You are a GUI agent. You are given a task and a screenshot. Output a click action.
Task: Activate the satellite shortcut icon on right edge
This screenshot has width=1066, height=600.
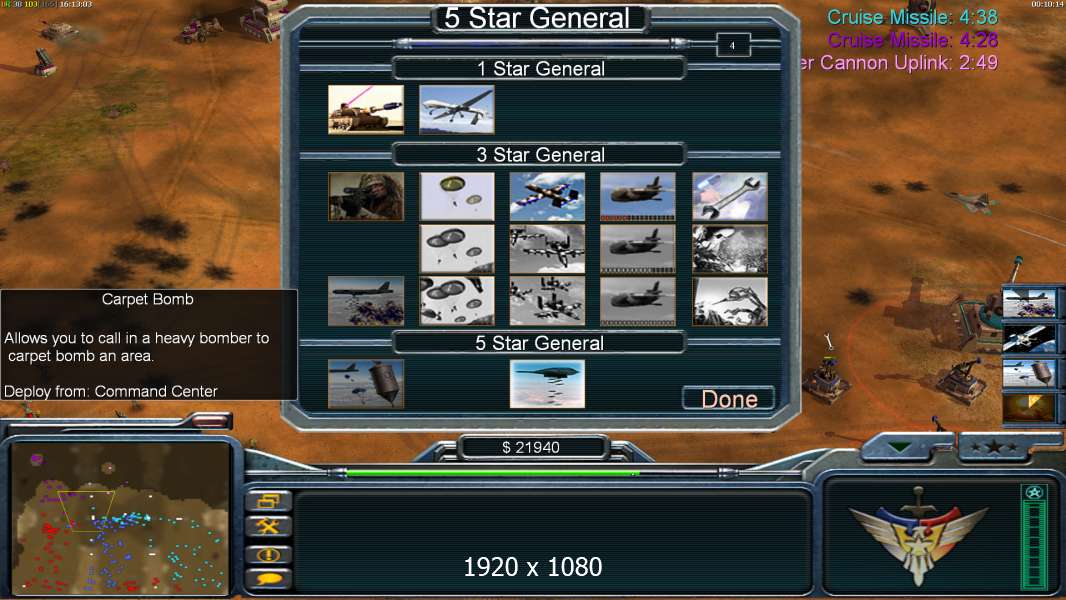coord(1029,338)
